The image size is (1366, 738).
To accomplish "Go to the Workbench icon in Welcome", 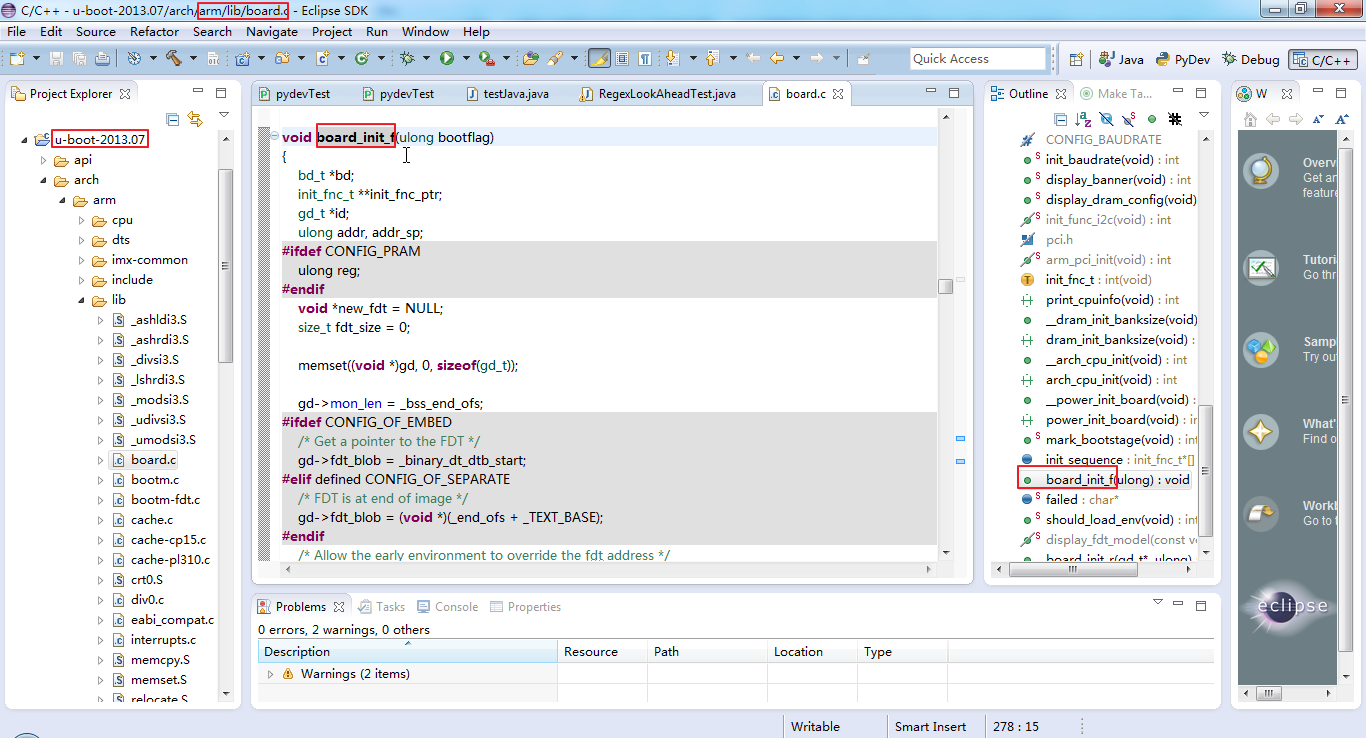I will point(1261,514).
